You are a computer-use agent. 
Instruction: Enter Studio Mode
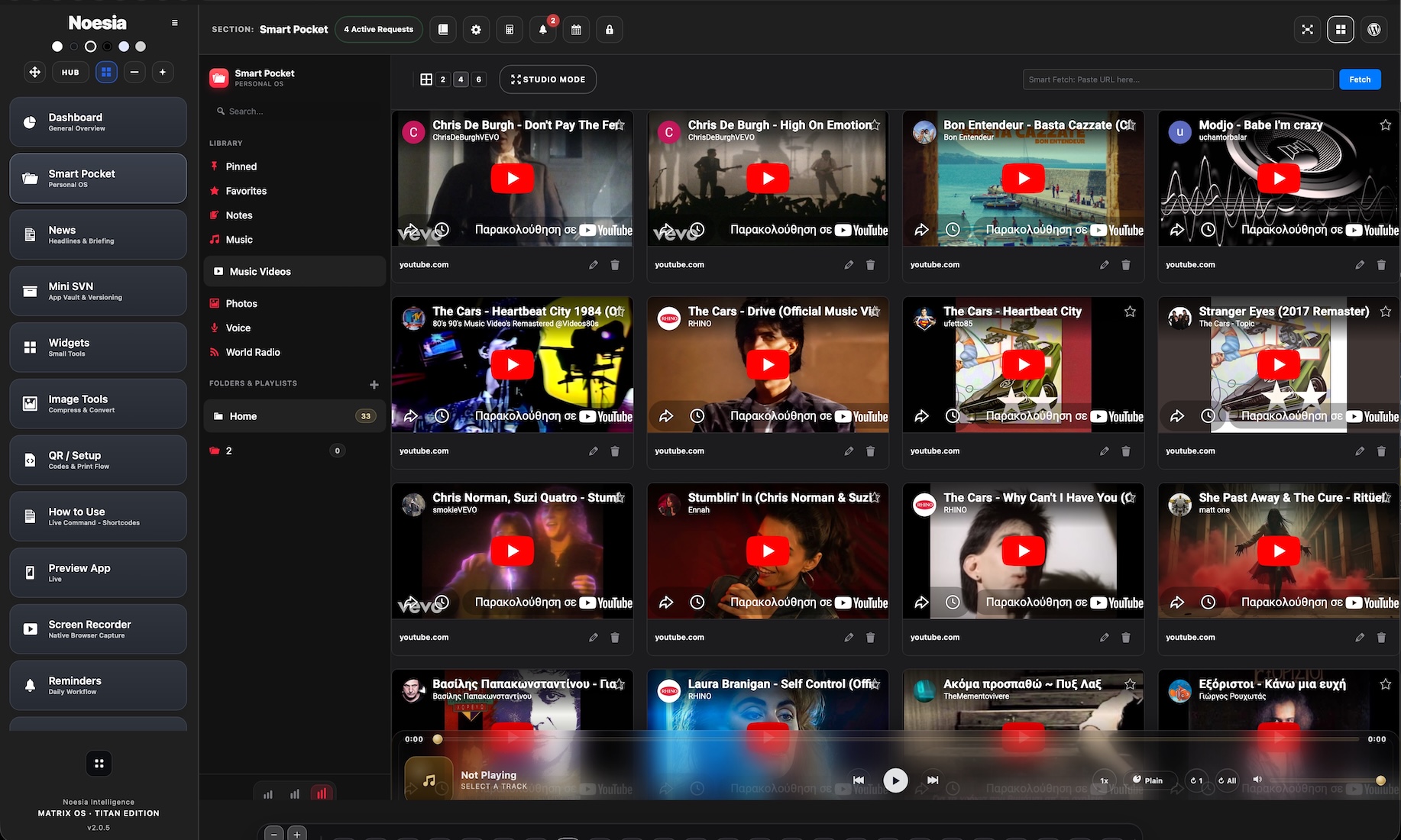click(548, 79)
